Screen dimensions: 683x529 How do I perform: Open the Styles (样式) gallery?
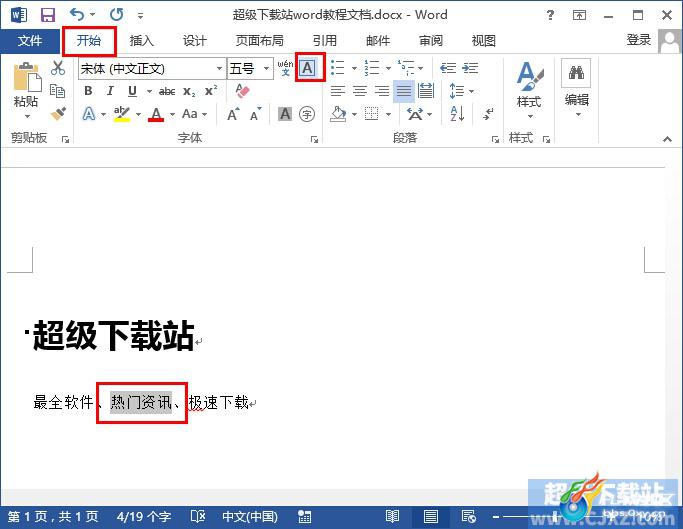(x=529, y=91)
